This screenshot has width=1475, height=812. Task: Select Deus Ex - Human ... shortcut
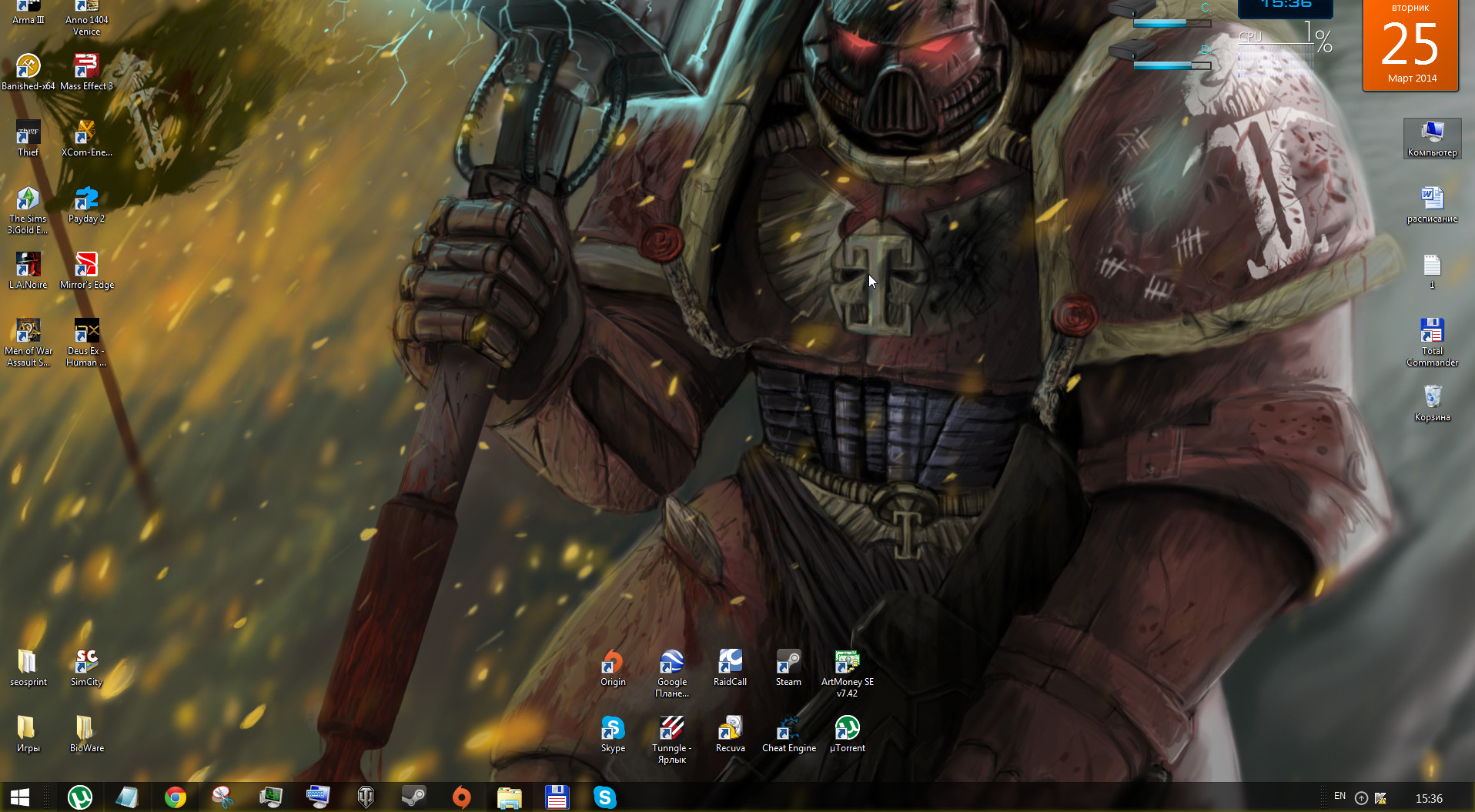[87, 343]
